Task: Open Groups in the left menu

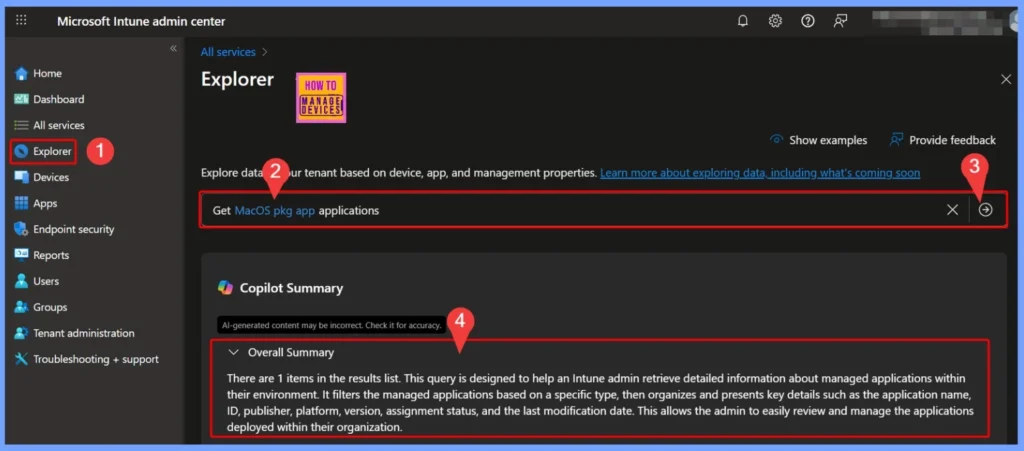Action: [50, 307]
